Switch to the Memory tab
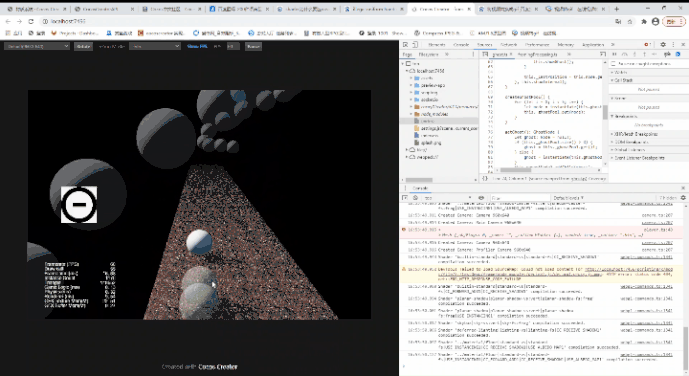Screen dimensions: 689x376 566,45
